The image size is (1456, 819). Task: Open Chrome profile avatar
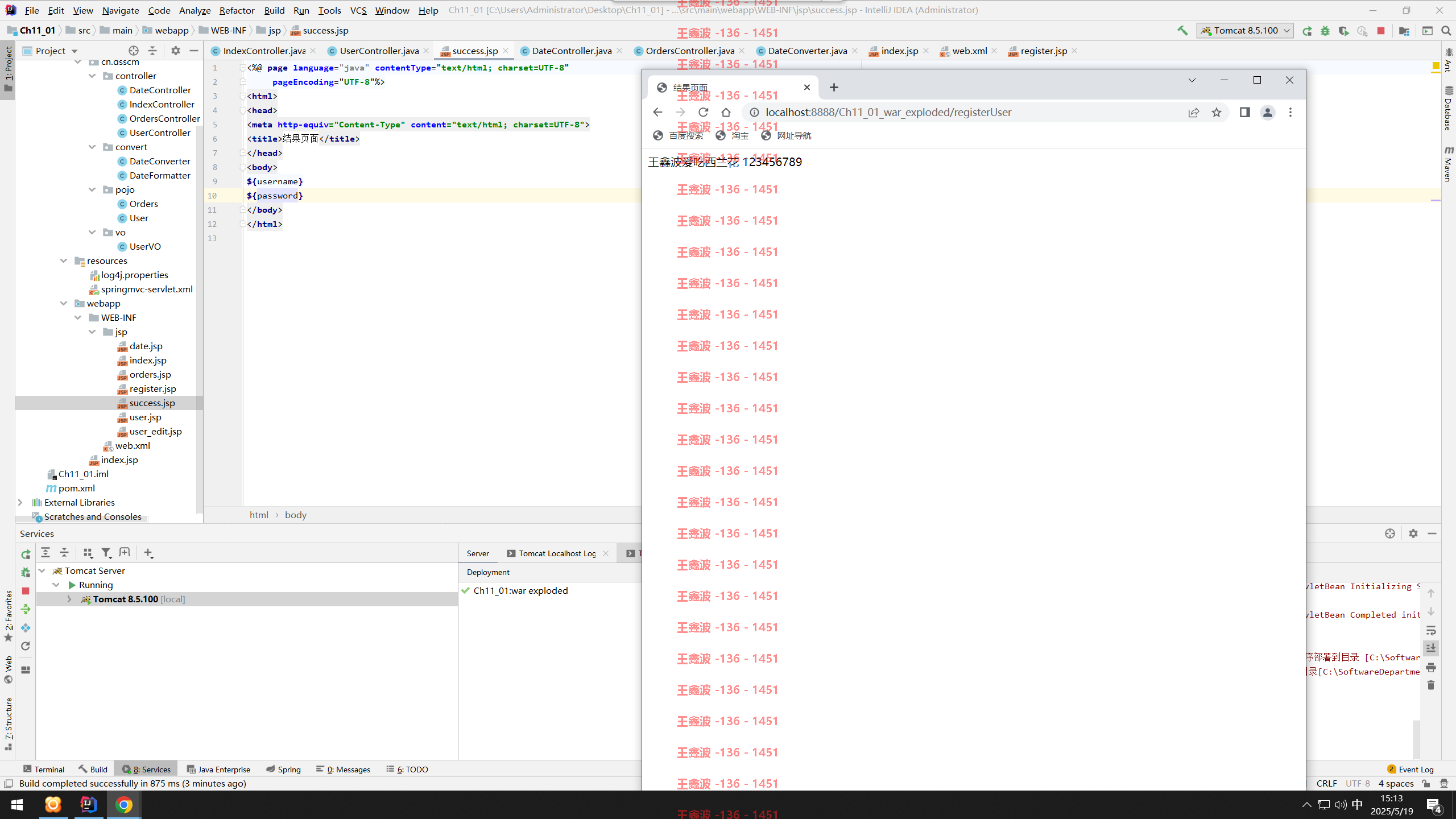(x=1268, y=112)
